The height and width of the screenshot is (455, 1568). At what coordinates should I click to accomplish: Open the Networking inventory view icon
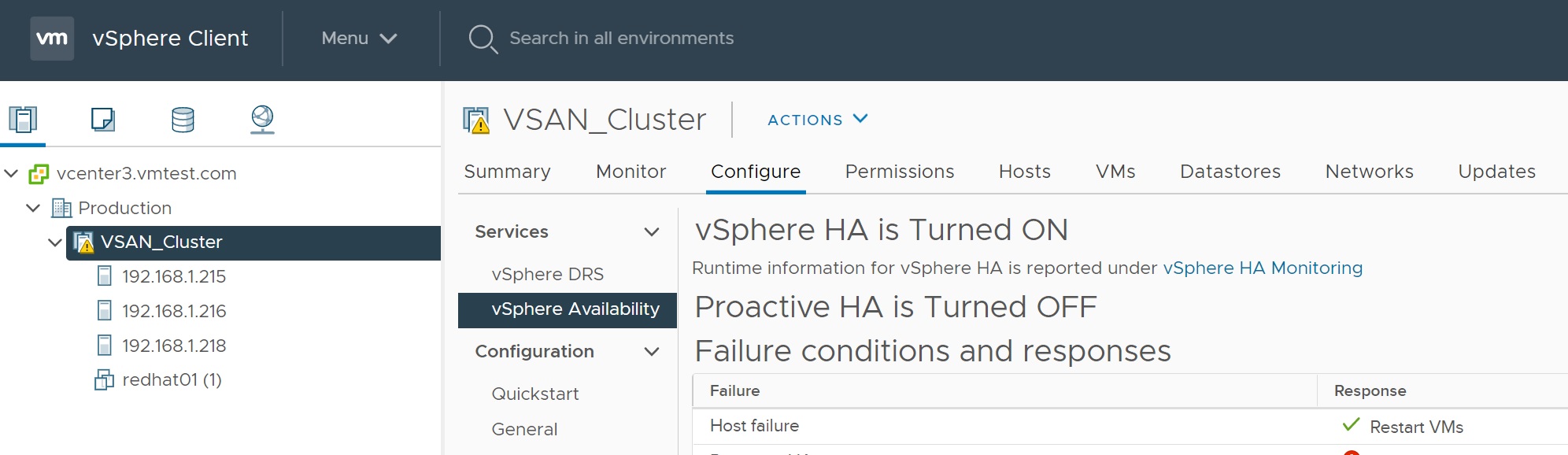pos(262,120)
